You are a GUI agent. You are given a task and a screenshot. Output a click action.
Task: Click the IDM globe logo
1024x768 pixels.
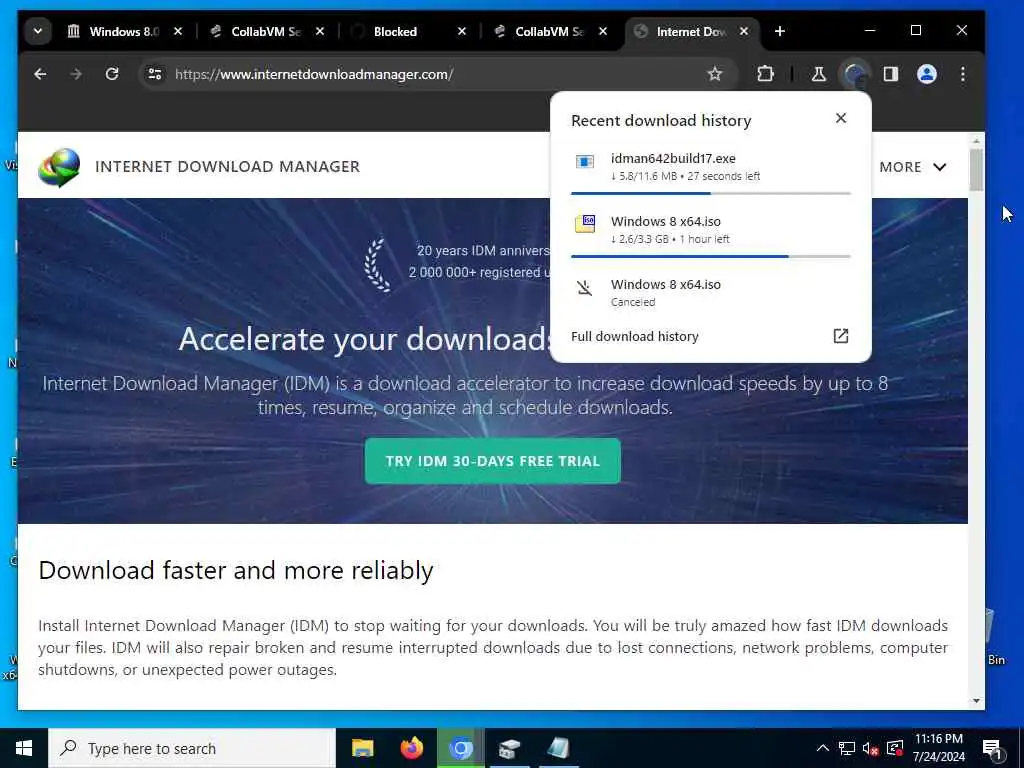[x=59, y=167]
